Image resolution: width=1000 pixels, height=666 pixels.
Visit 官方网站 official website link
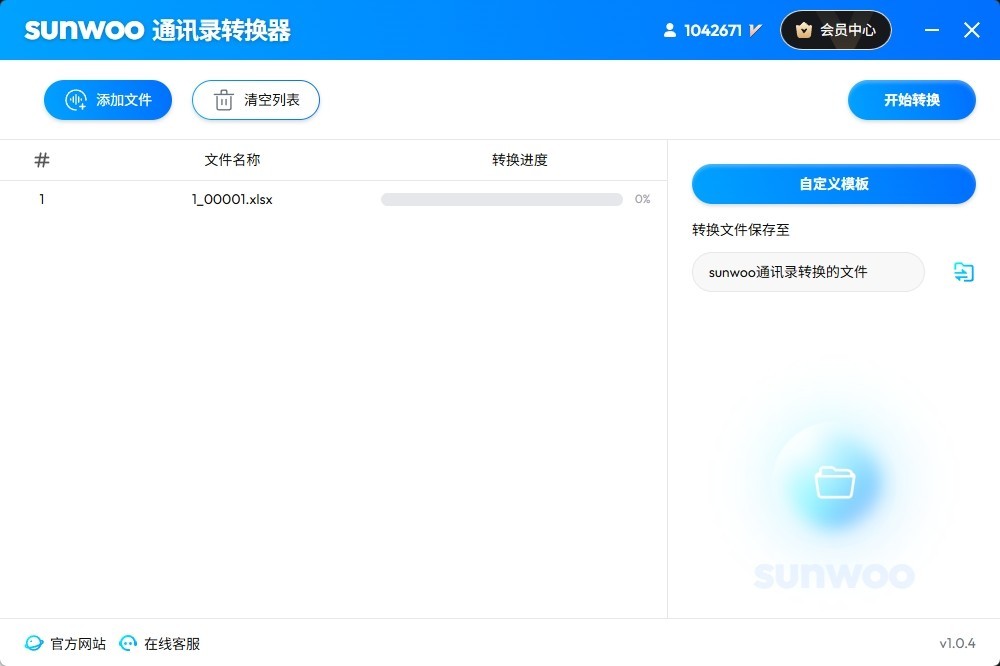tap(66, 644)
